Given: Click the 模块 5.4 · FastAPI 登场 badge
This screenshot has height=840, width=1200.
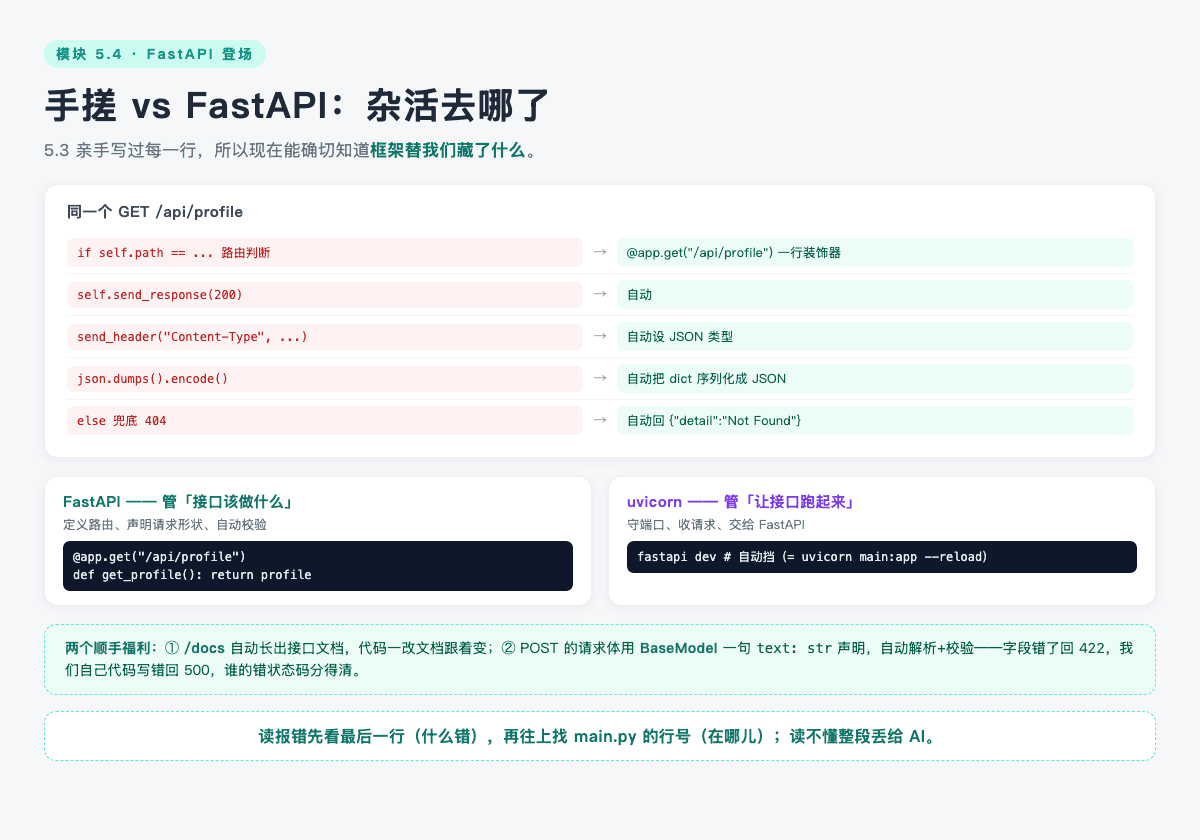Looking at the screenshot, I should (155, 54).
